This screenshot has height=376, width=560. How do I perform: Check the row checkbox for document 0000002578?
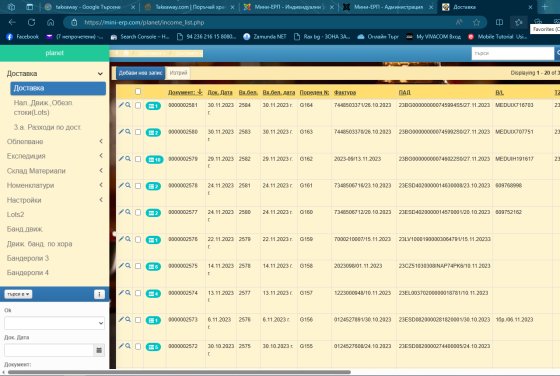138,186
